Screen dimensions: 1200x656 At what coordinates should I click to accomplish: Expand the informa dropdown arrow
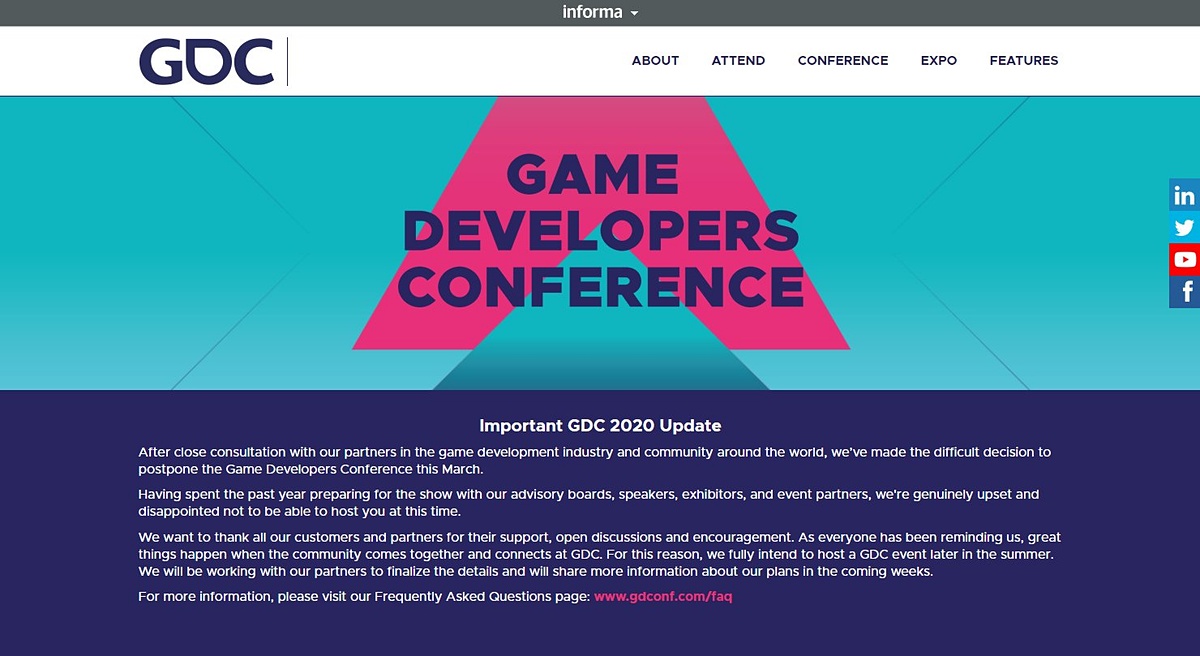coord(634,14)
